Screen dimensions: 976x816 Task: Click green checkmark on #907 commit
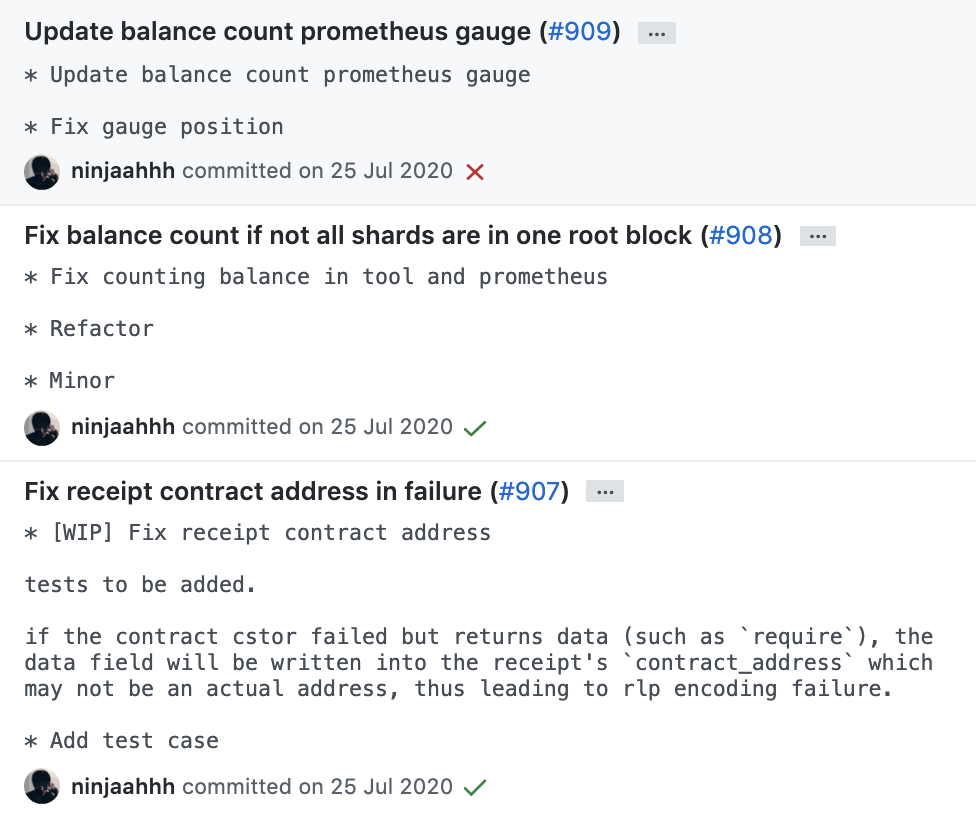[x=475, y=788]
